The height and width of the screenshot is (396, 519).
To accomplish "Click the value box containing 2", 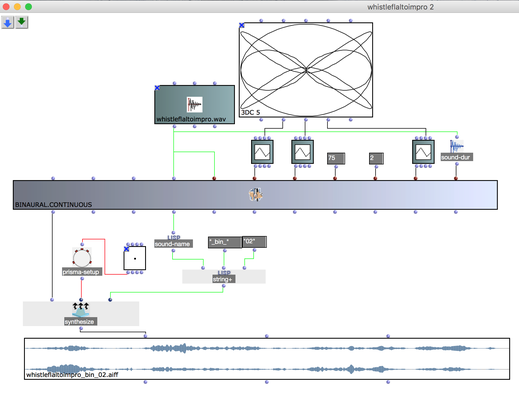I will click(376, 158).
